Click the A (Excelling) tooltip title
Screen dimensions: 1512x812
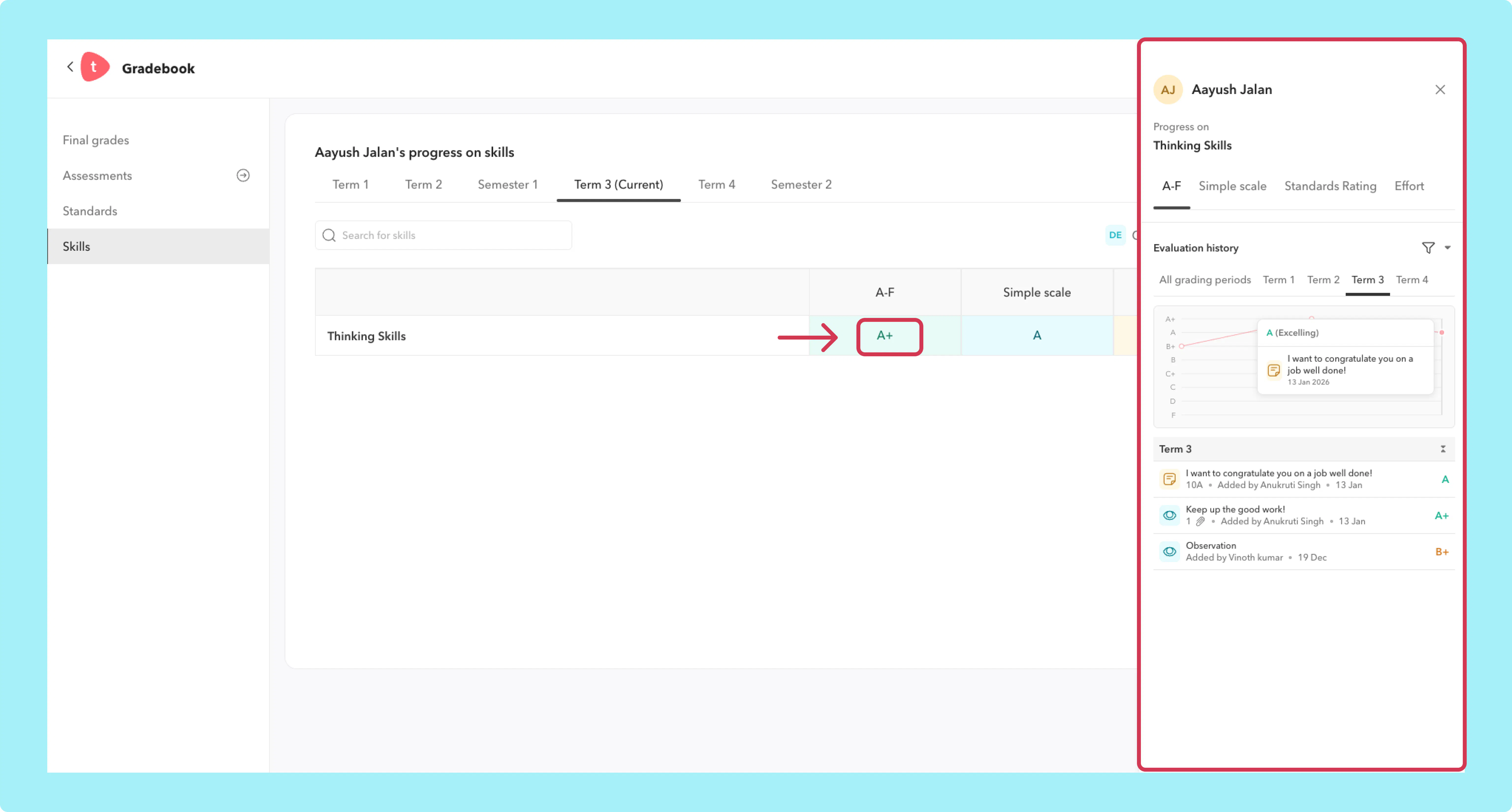click(x=1292, y=333)
